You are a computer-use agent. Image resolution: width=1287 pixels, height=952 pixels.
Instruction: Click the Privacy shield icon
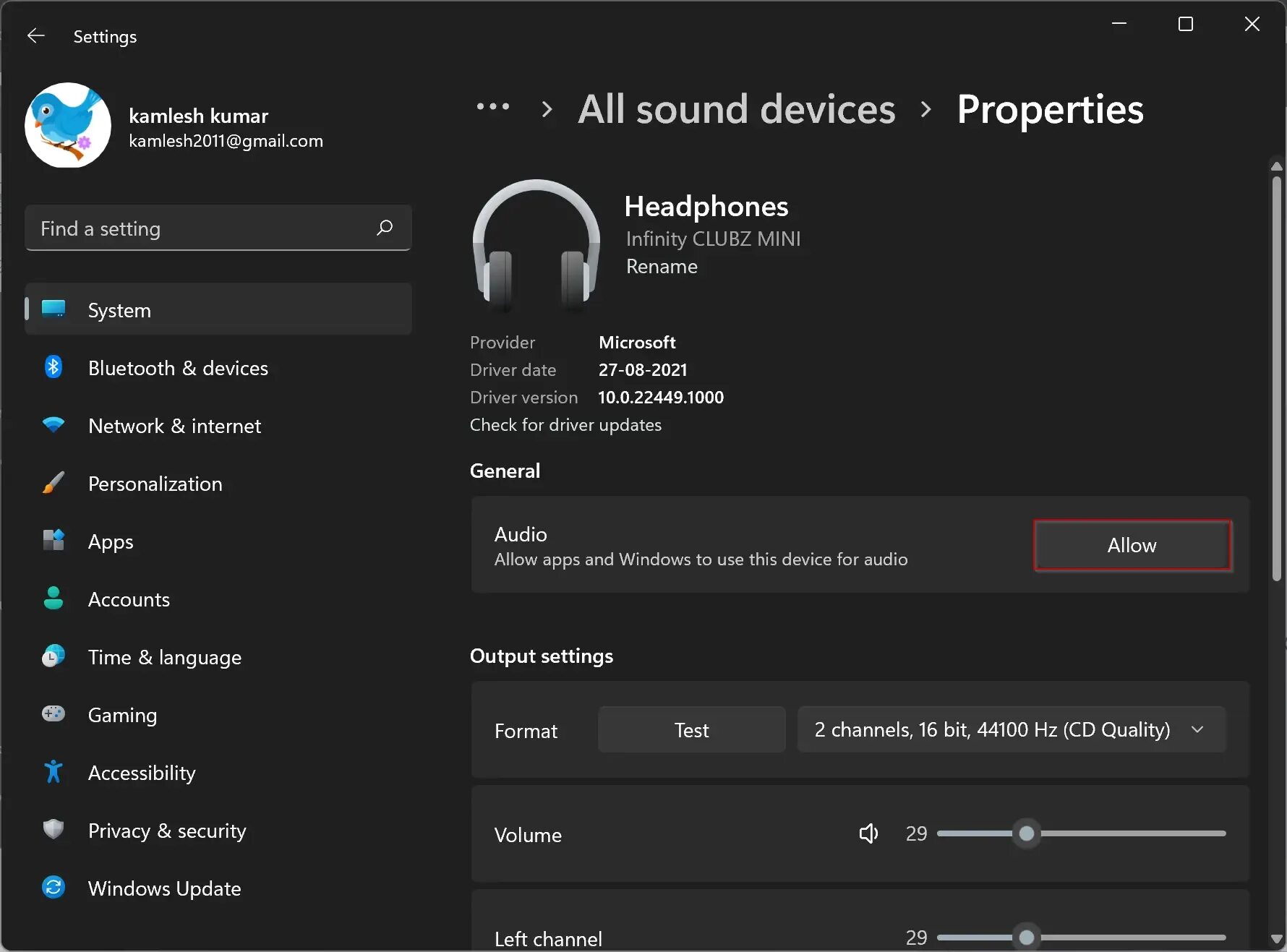(54, 830)
